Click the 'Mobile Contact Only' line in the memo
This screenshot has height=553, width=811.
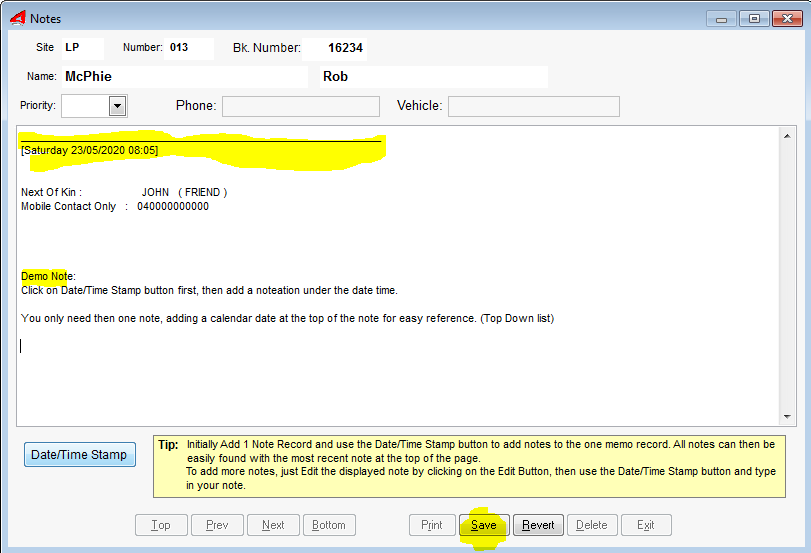[115, 206]
